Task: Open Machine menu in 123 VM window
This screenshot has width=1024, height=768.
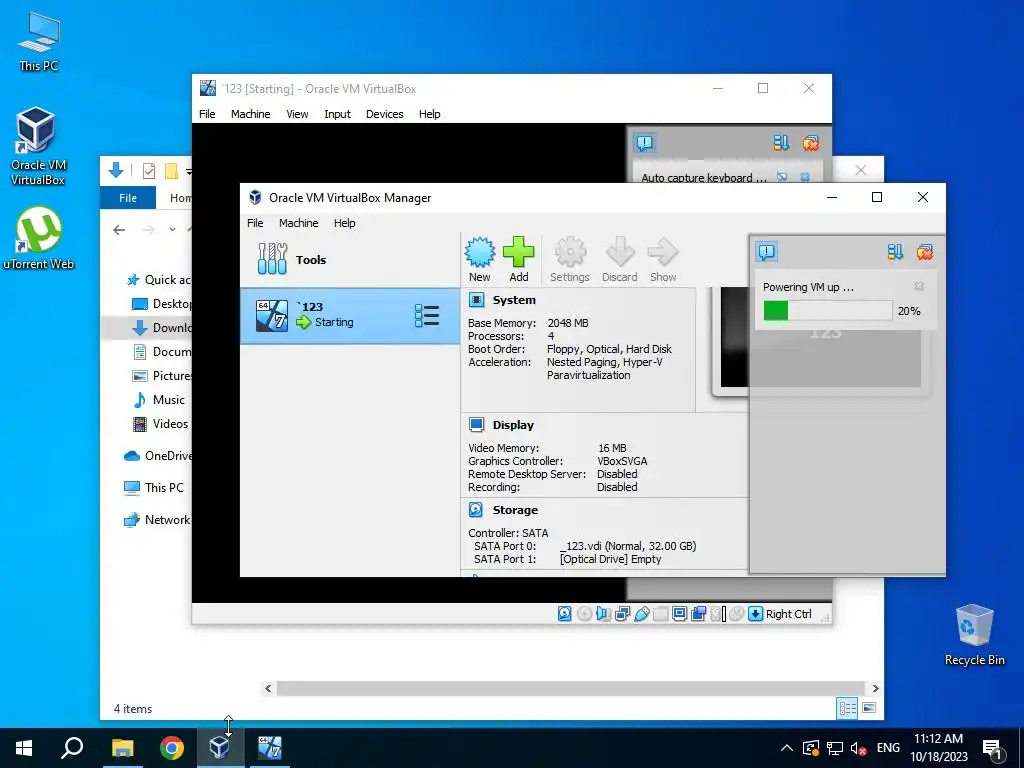Action: tap(250, 114)
